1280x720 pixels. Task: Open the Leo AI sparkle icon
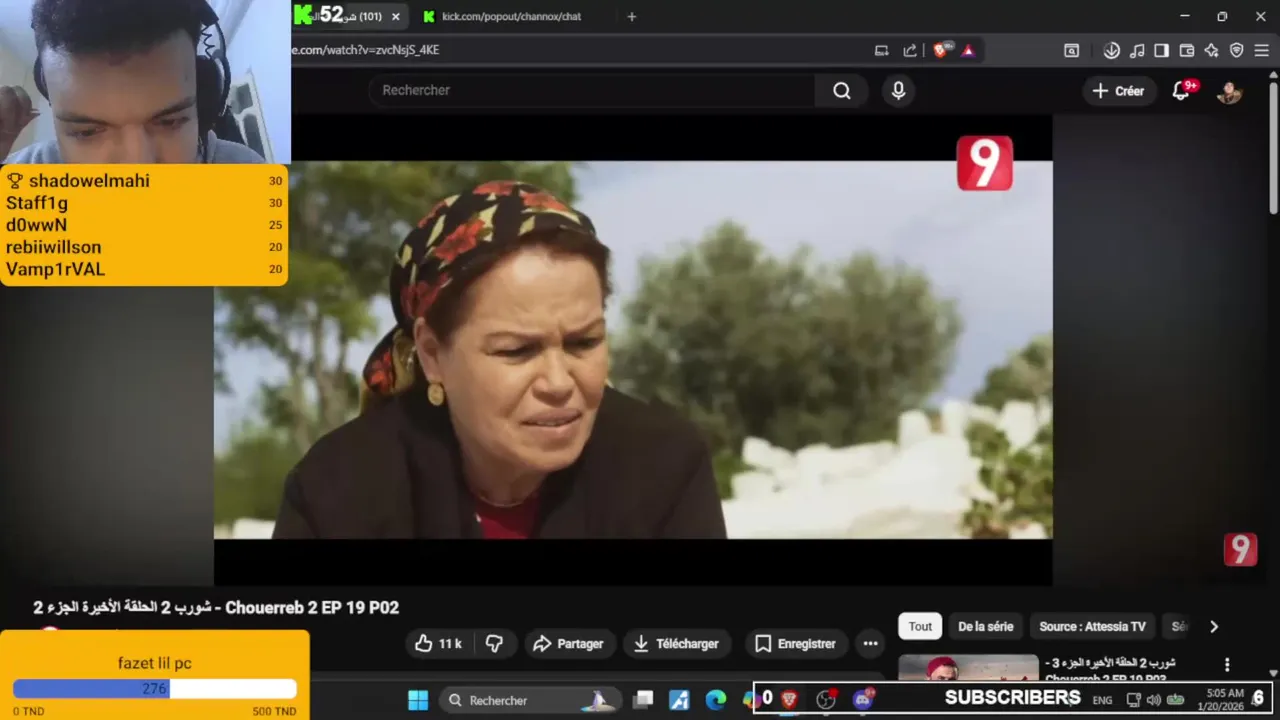click(1211, 50)
